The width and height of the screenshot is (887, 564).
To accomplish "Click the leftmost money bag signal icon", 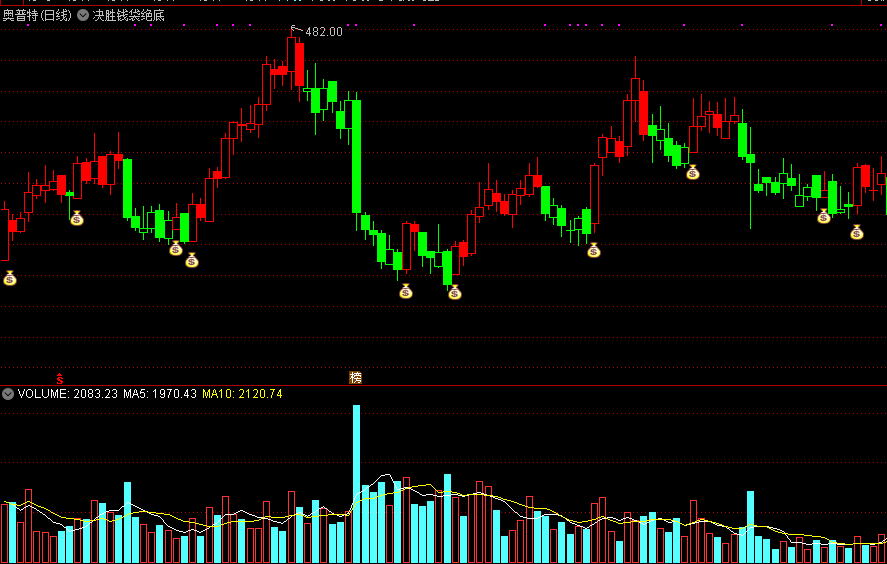I will tap(10, 278).
